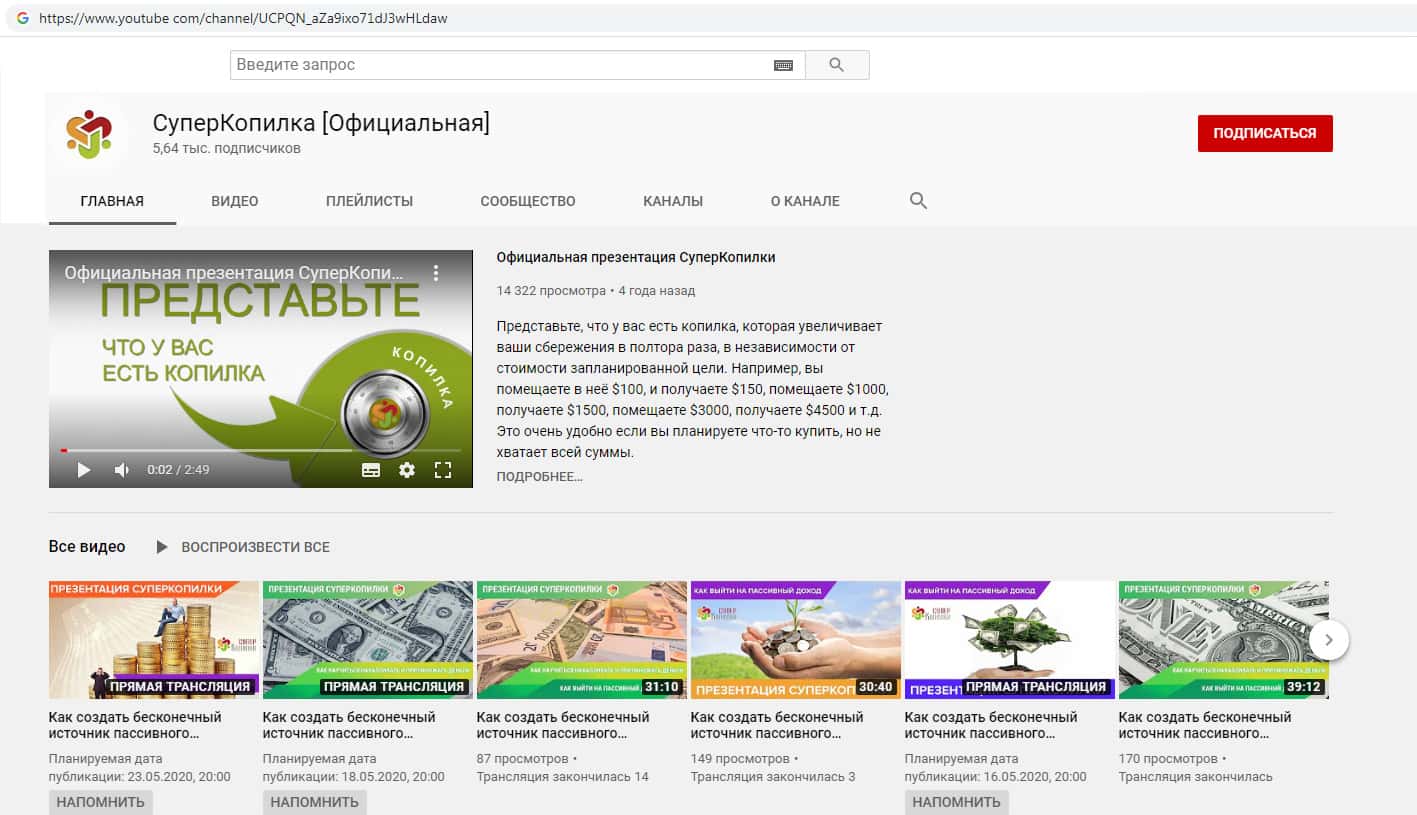Set a reminder for the 16.05.2020 stream

coord(956,802)
